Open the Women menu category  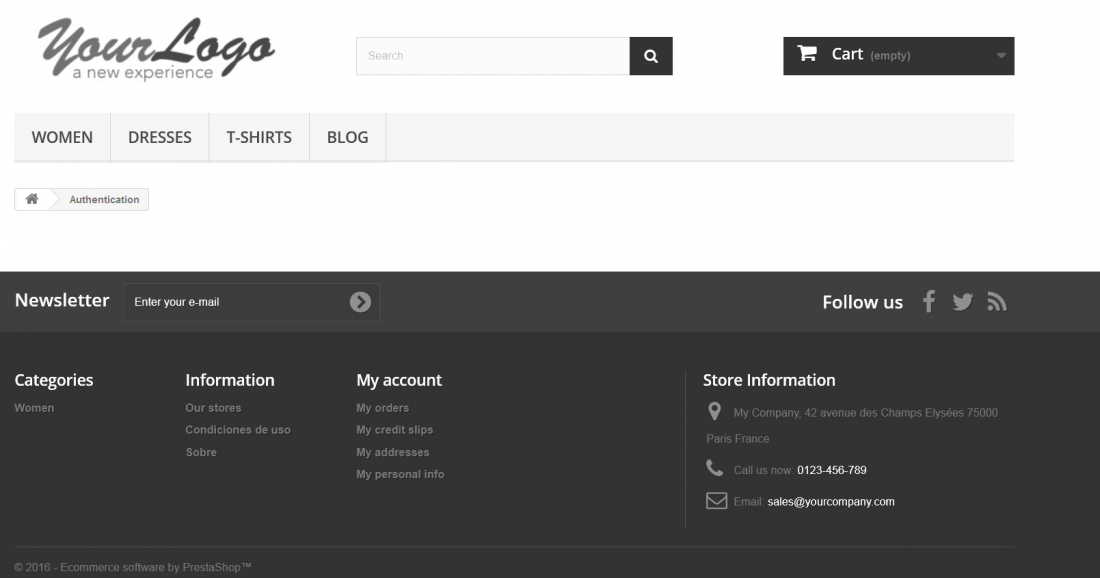click(x=62, y=137)
